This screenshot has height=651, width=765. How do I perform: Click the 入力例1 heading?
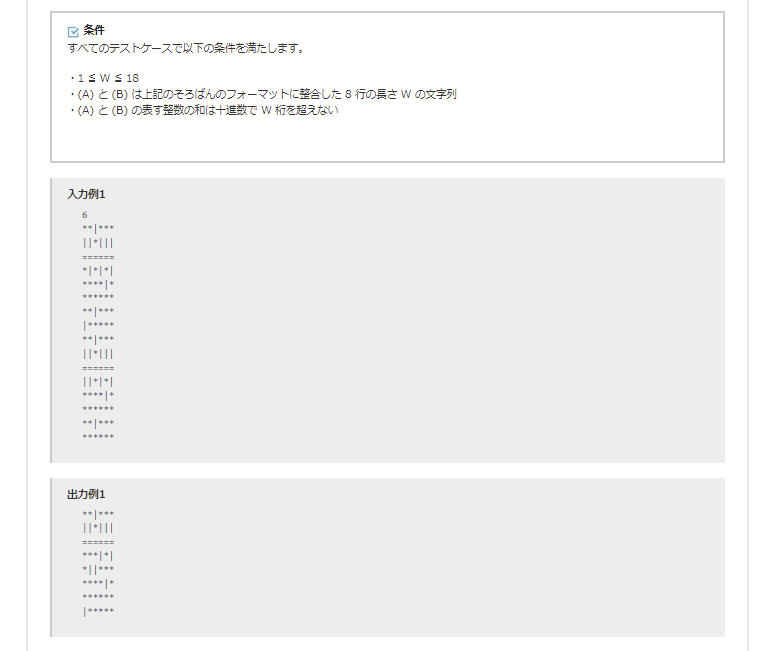pyautogui.click(x=86, y=194)
